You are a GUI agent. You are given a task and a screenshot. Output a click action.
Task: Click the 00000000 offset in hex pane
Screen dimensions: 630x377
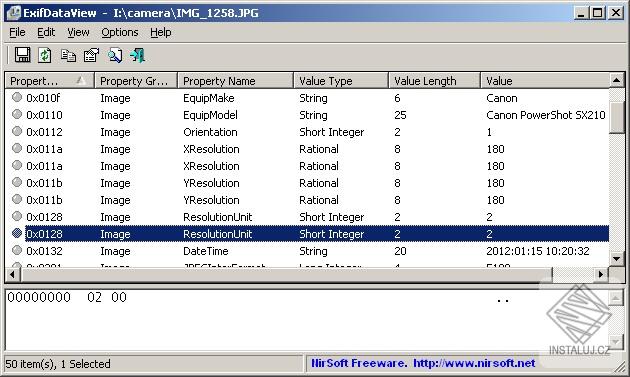click(39, 297)
